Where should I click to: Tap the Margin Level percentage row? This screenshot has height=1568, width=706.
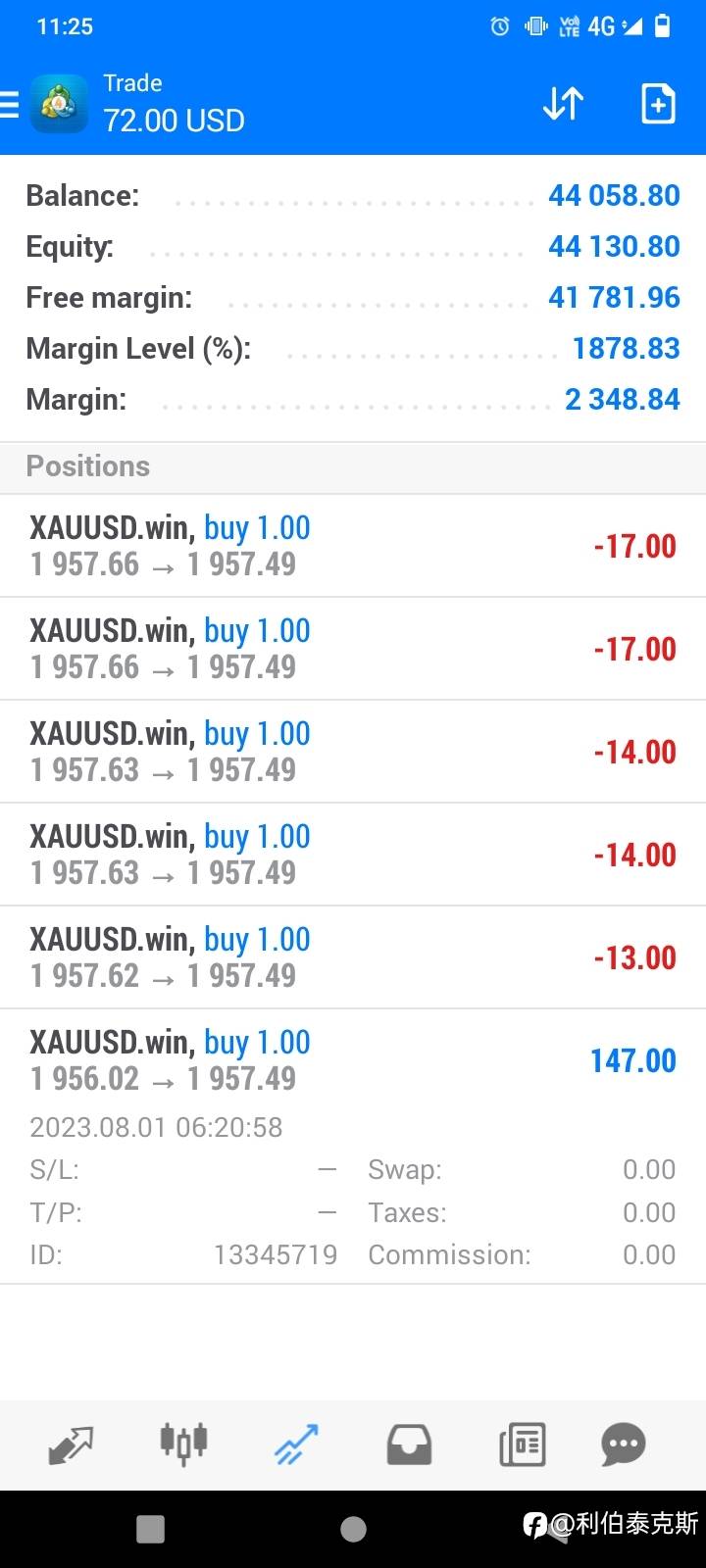click(353, 349)
